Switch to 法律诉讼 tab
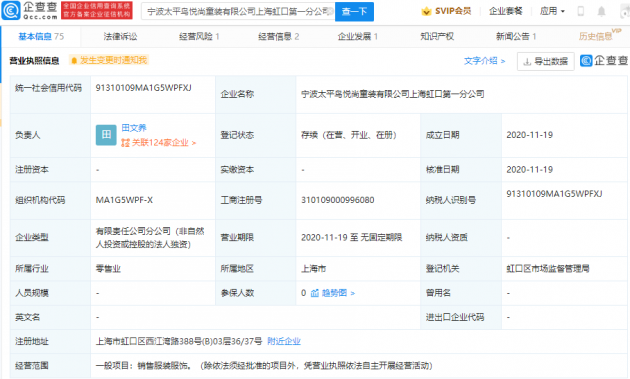 click(120, 37)
